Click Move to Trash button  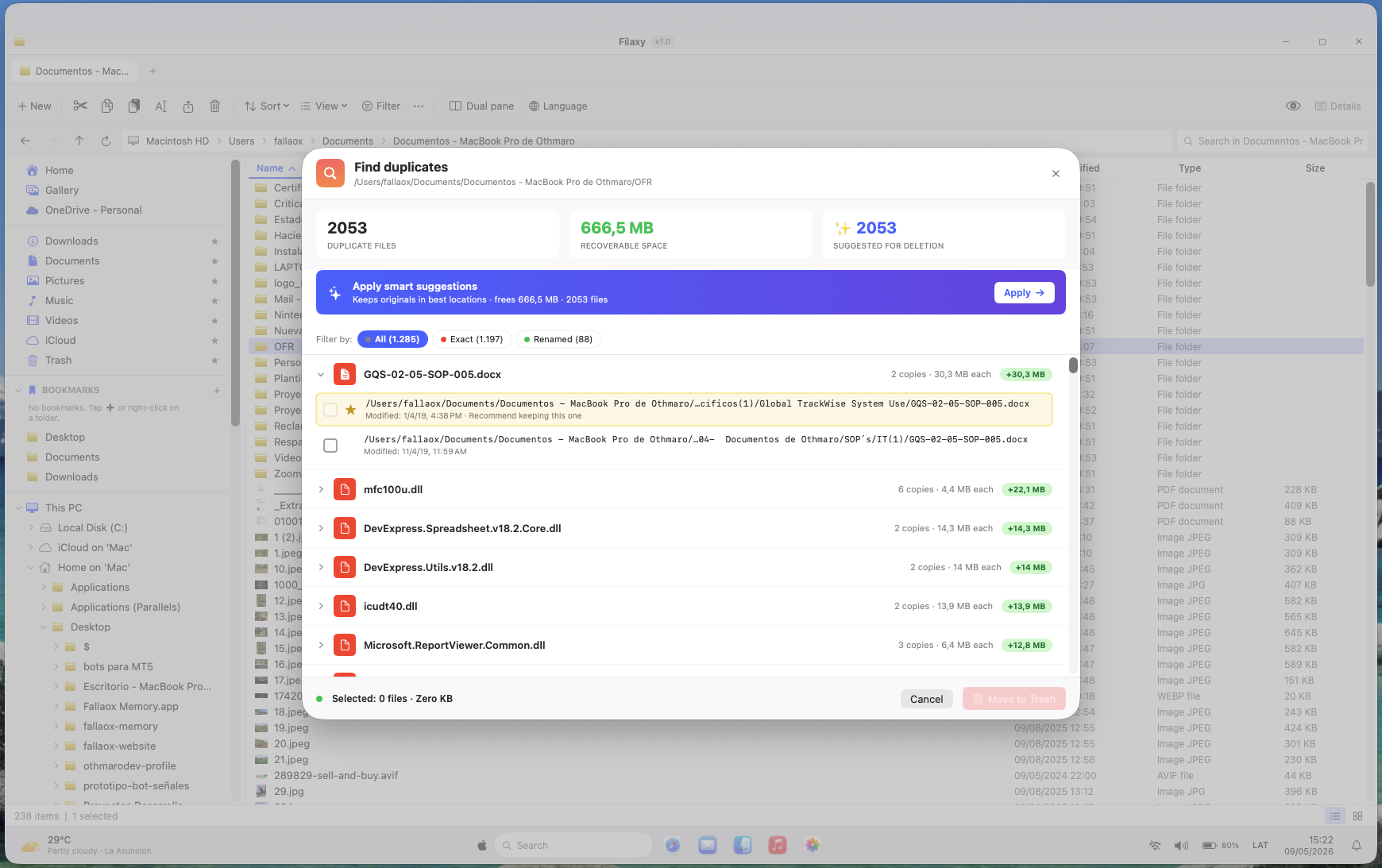point(1014,699)
